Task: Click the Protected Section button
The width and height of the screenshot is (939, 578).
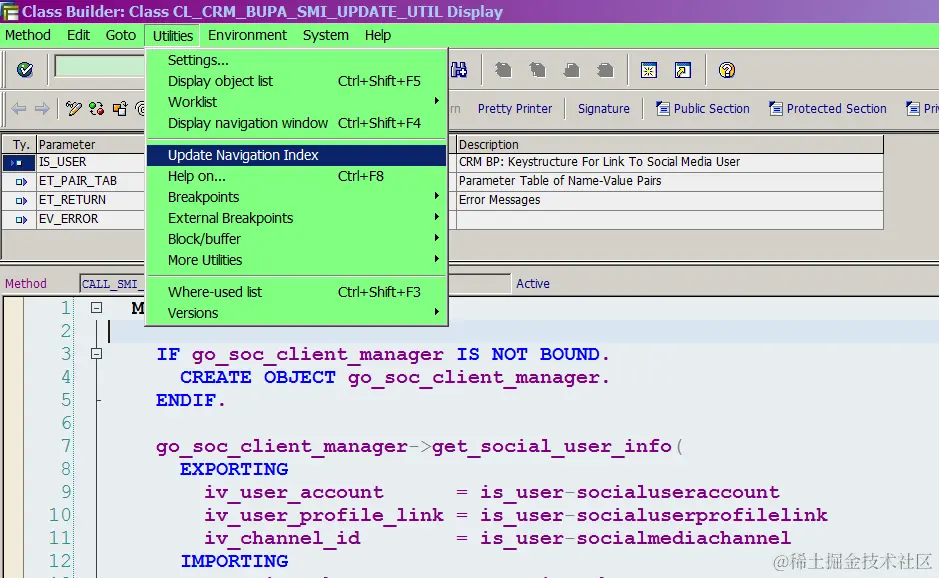Action: [x=828, y=108]
